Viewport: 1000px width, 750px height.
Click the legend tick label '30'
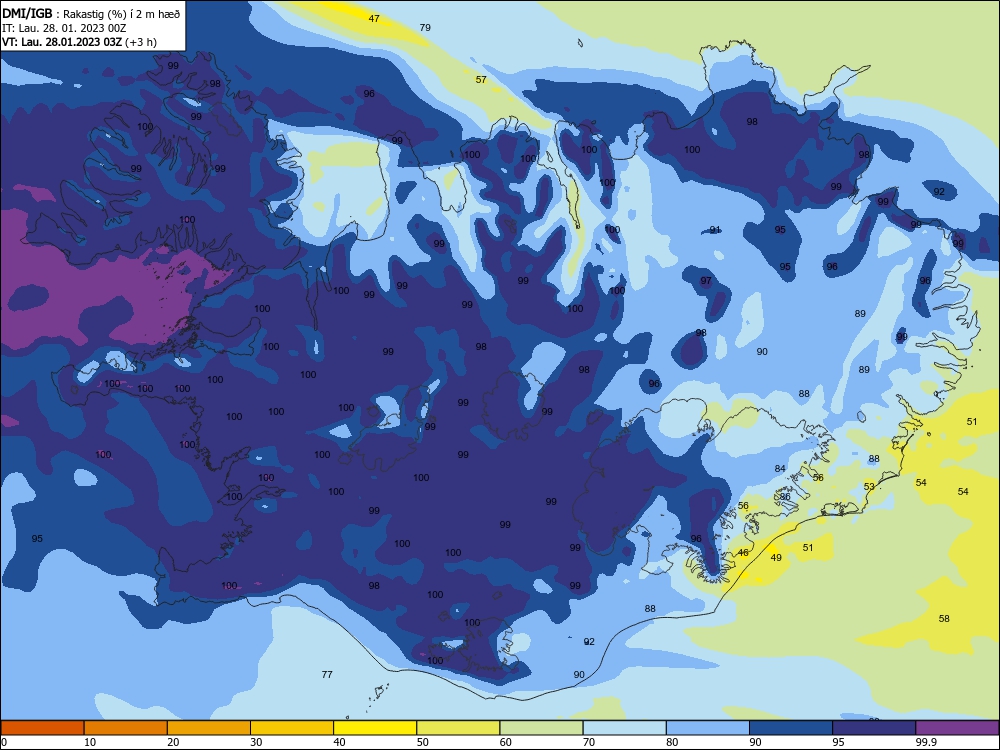tap(256, 742)
